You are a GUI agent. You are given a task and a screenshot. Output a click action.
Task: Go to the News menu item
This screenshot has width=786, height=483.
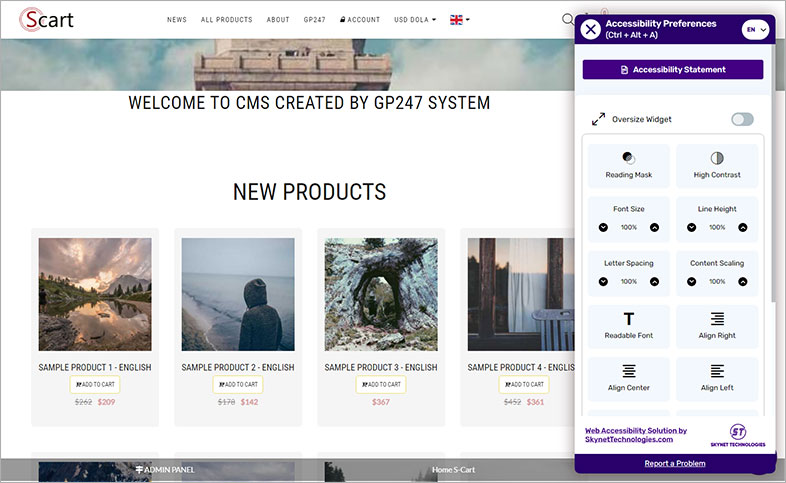tap(177, 20)
